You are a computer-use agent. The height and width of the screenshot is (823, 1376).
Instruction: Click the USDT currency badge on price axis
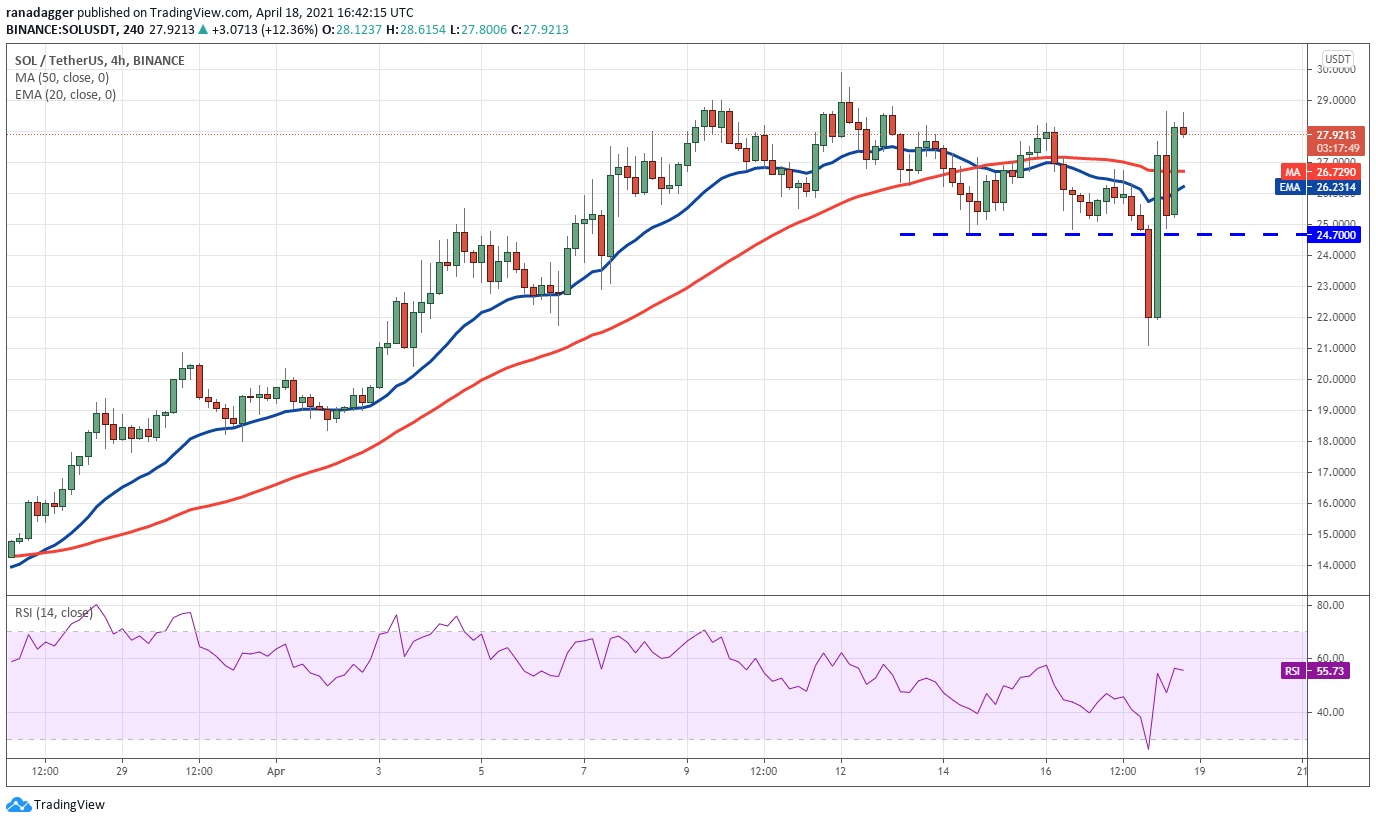tap(1337, 58)
